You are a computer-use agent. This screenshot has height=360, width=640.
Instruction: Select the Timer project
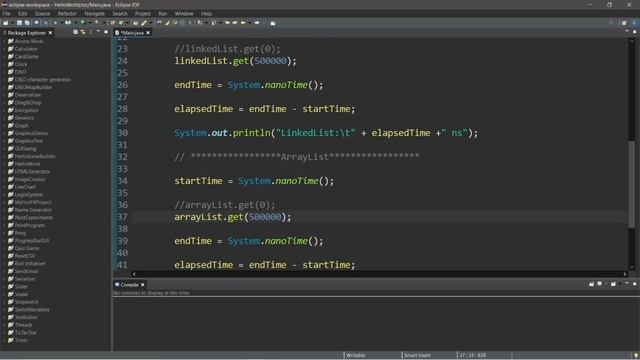21,340
